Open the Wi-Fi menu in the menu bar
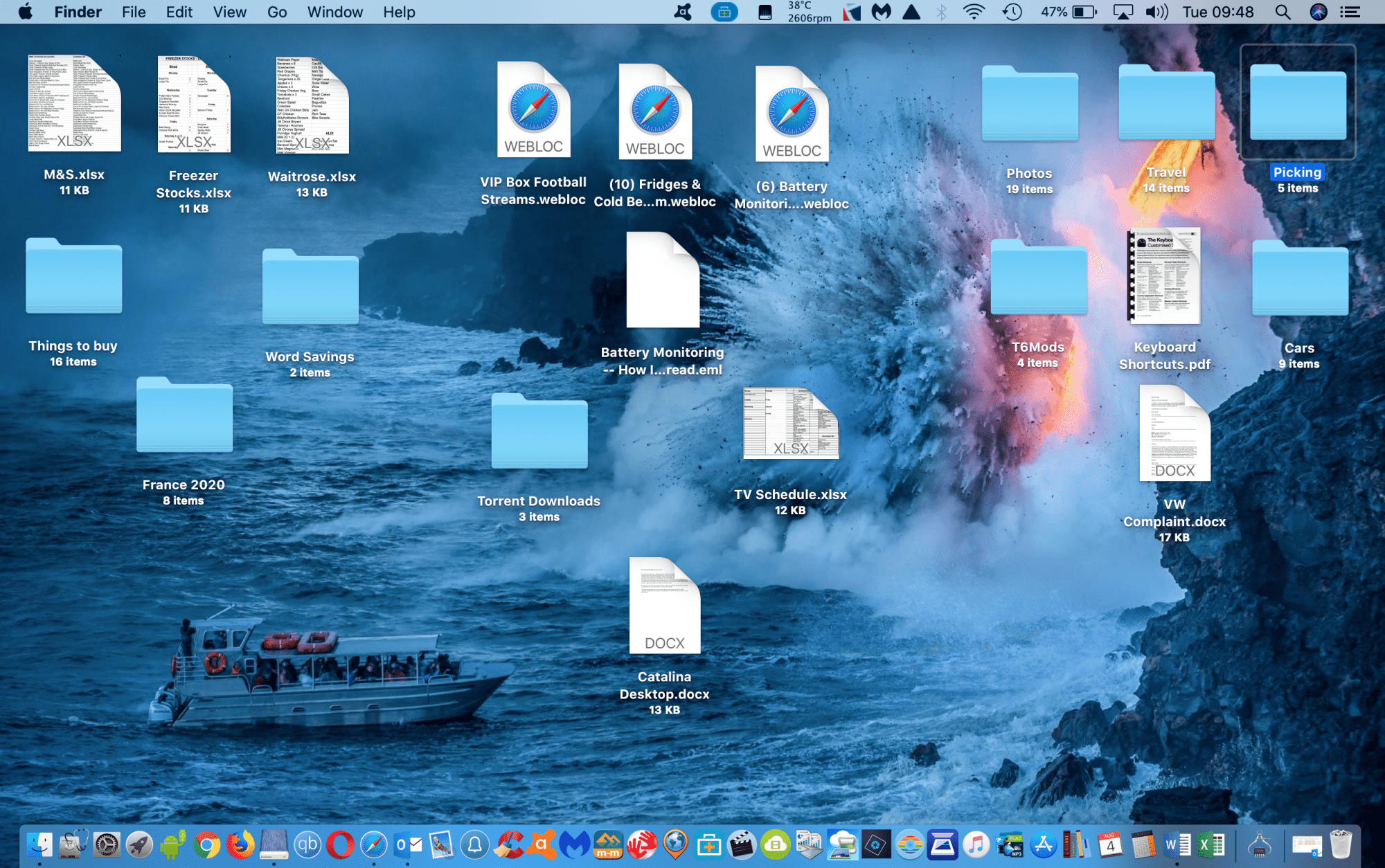The width and height of the screenshot is (1385, 868). click(x=974, y=12)
